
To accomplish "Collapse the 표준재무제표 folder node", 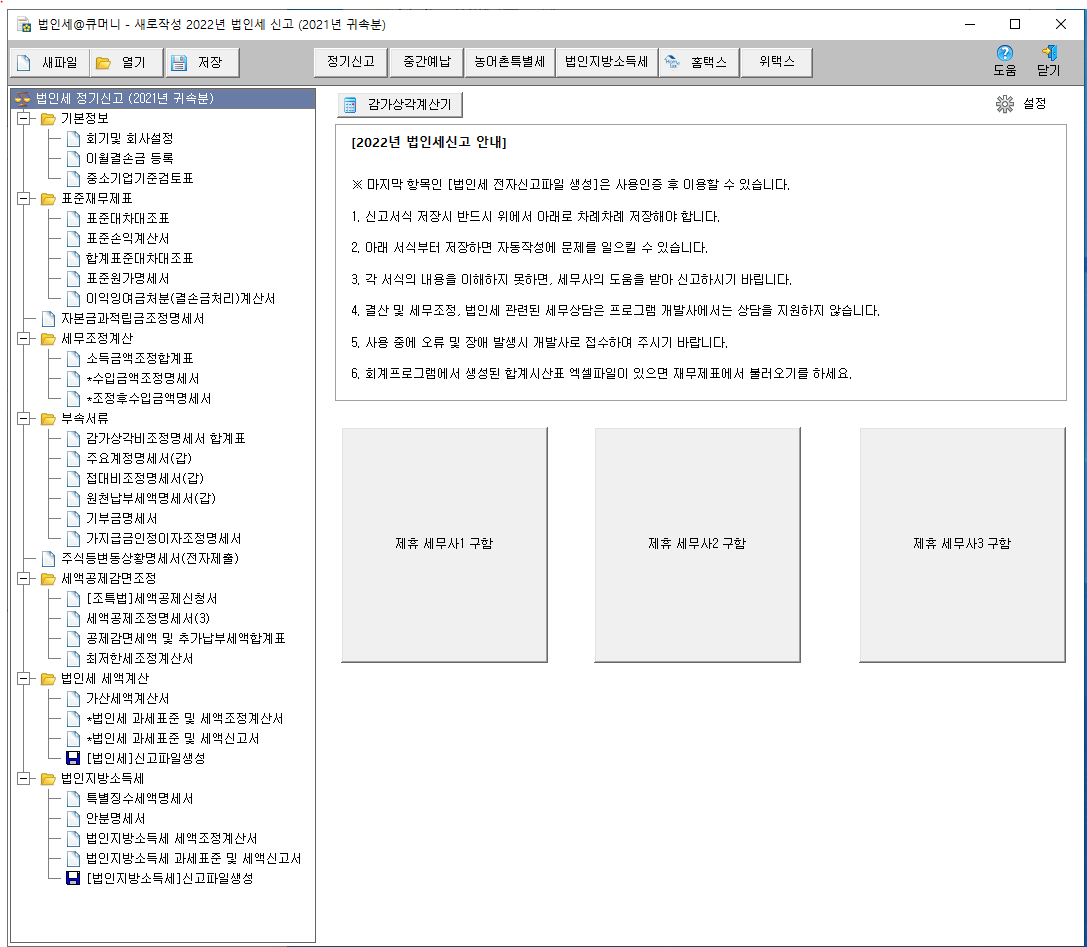I will tap(24, 199).
